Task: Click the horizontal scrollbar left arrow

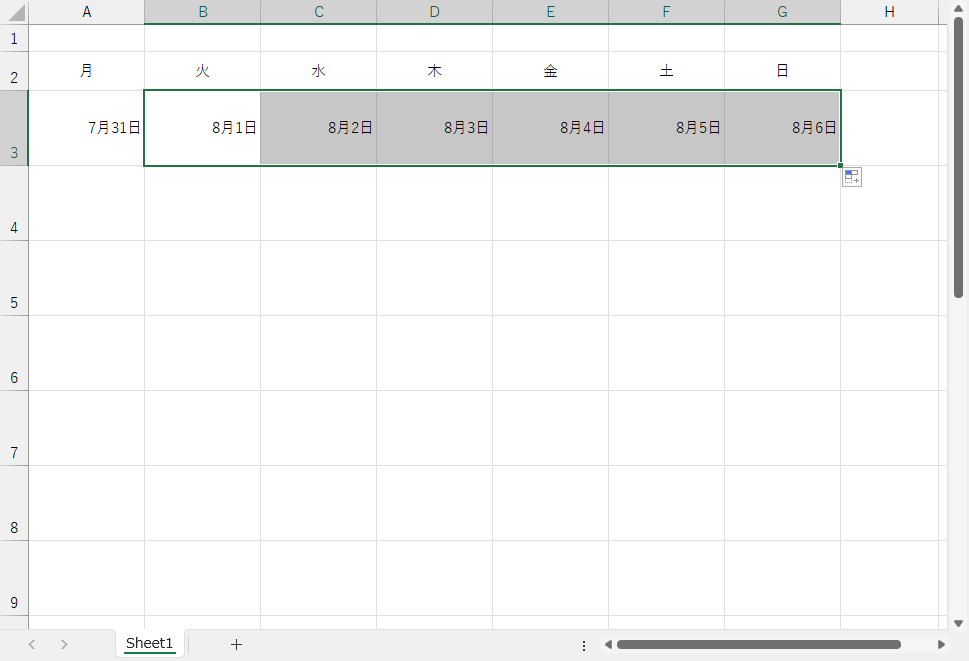Action: click(608, 644)
